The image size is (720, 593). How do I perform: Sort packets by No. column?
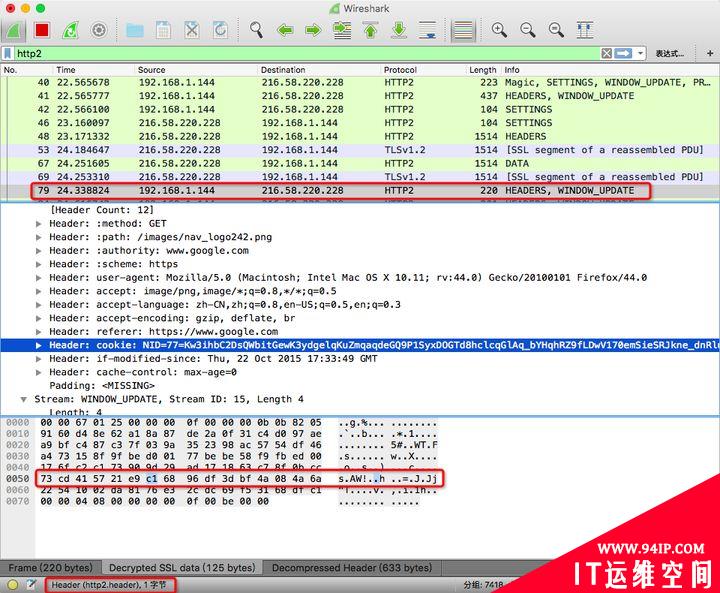point(27,70)
